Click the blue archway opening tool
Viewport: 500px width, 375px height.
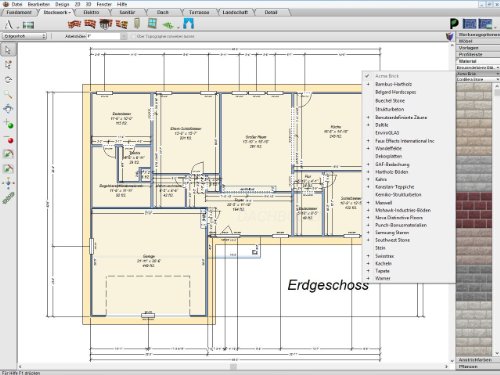pos(188,24)
